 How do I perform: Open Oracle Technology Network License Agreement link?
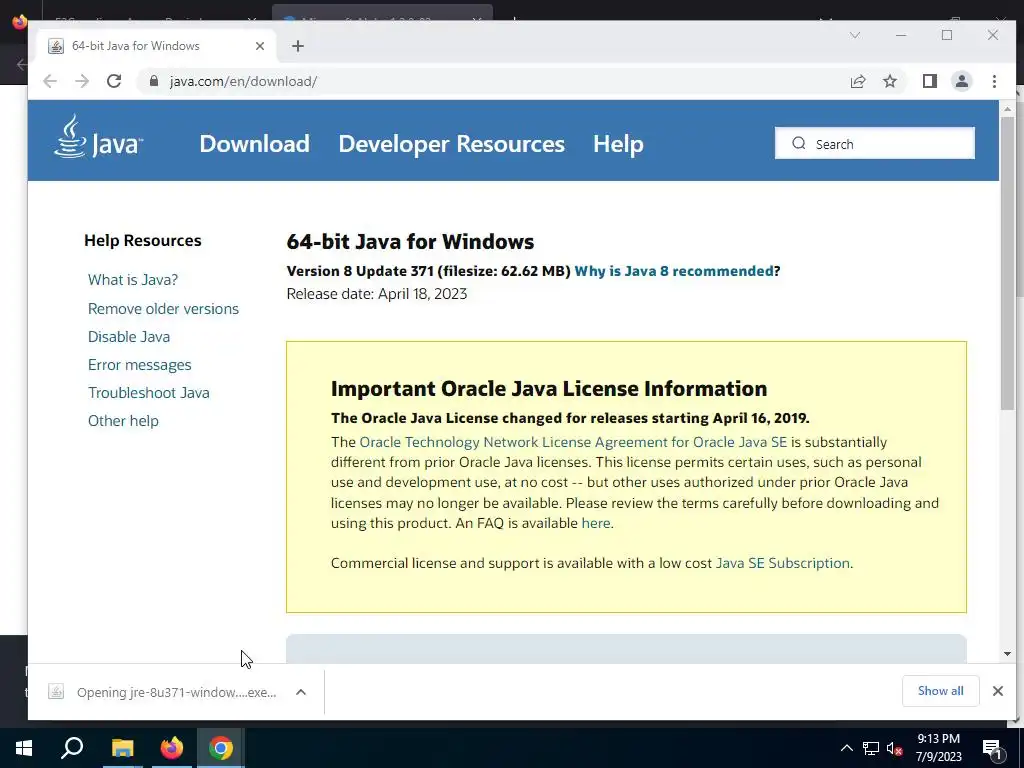click(x=573, y=442)
